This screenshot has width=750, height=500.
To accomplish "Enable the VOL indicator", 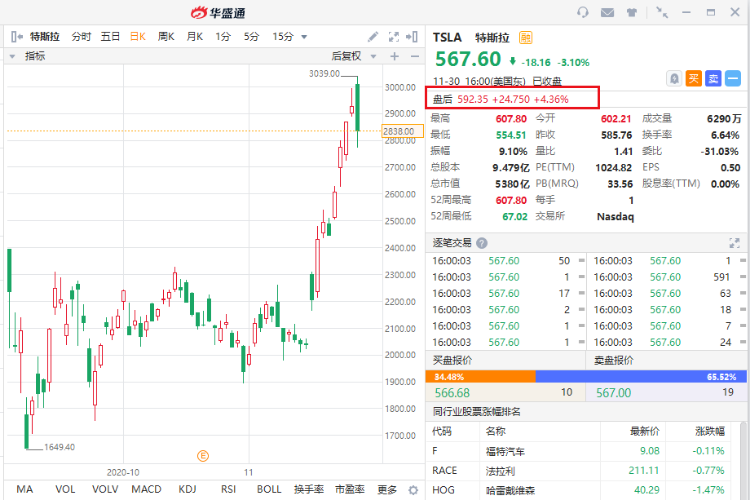I will coord(65,489).
